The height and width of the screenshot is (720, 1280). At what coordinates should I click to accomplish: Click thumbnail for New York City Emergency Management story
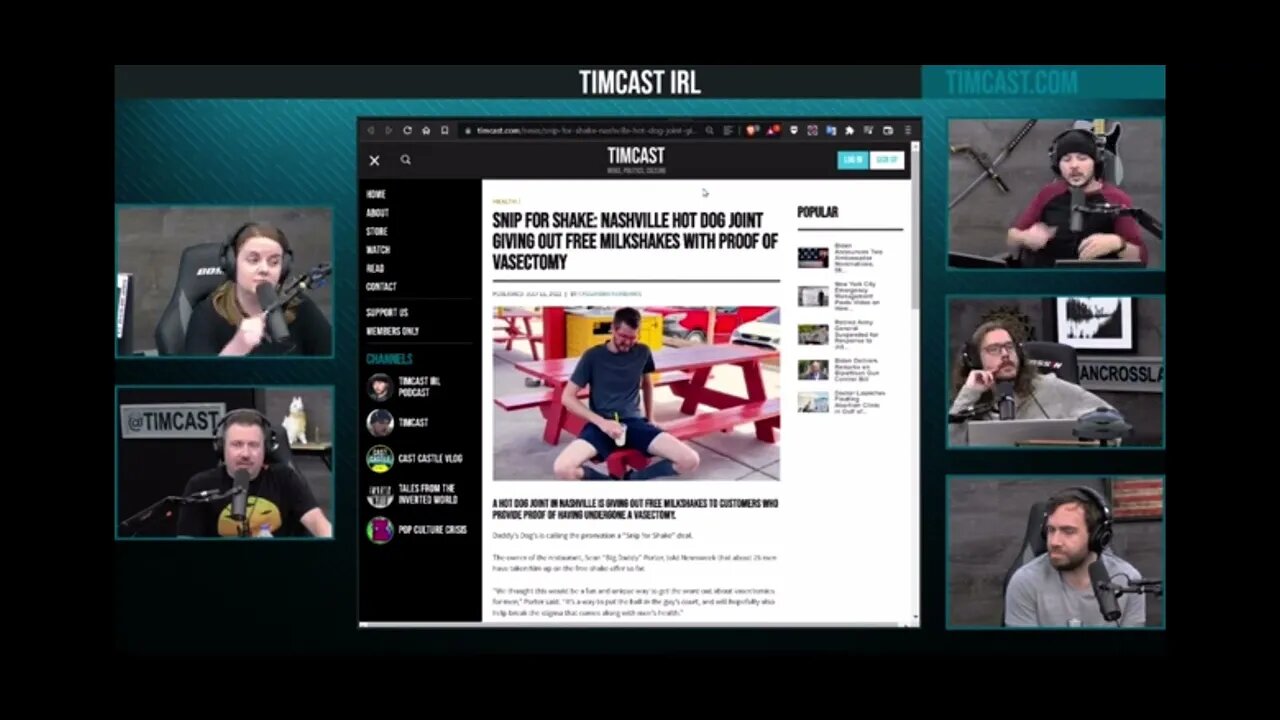[x=813, y=296]
